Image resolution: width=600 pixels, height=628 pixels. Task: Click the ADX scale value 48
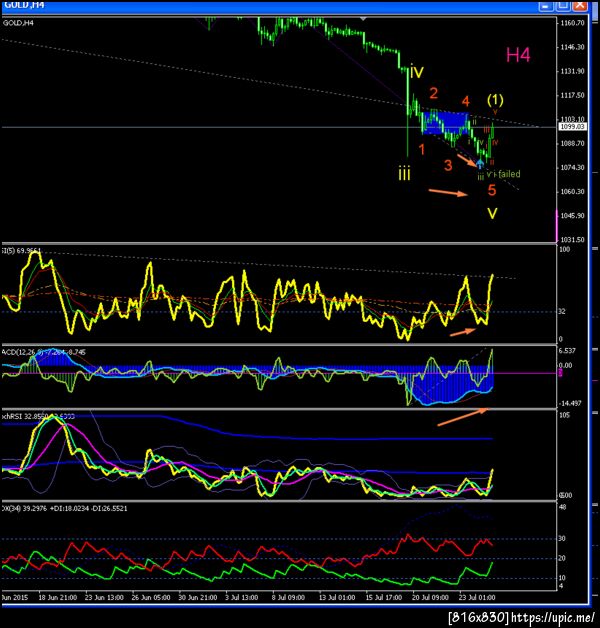562,507
